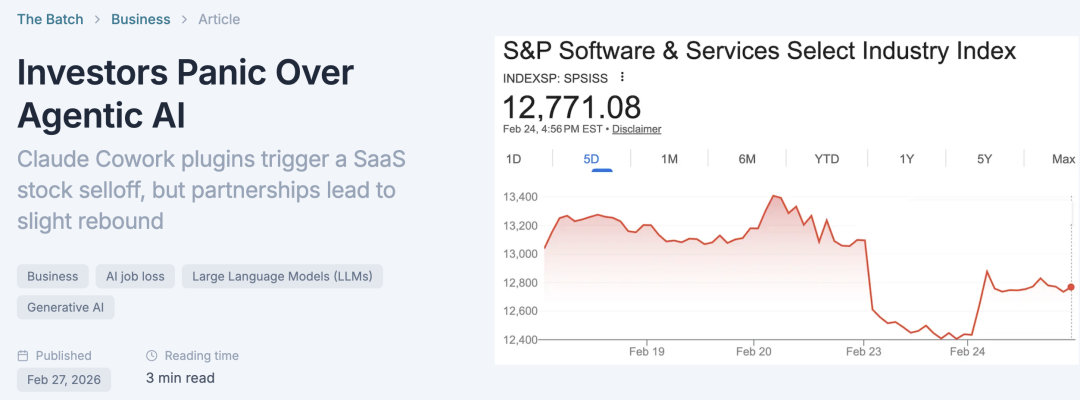This screenshot has width=1080, height=400.
Task: Select the 5D chart range tab
Action: 592,159
